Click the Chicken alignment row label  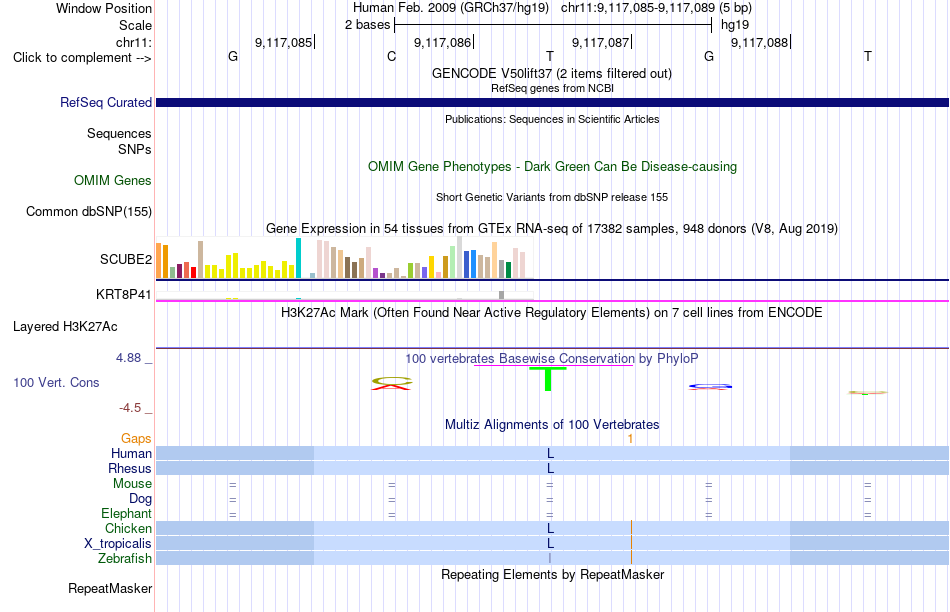point(128,528)
